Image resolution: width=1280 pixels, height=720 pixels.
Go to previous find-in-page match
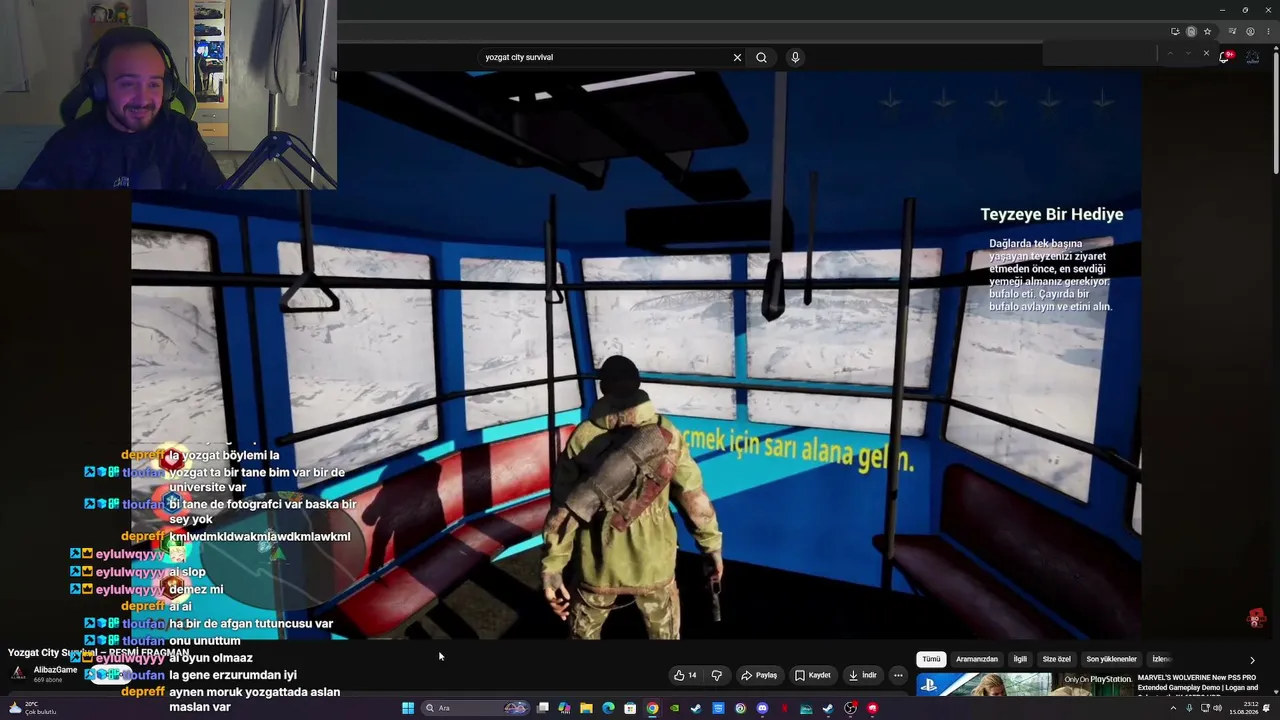click(x=1171, y=54)
